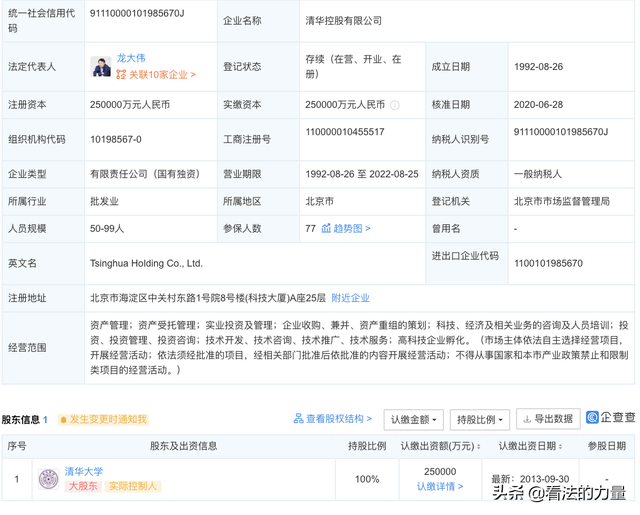
Task: Select registration authority 北京市市场监督管理局
Action: click(562, 201)
